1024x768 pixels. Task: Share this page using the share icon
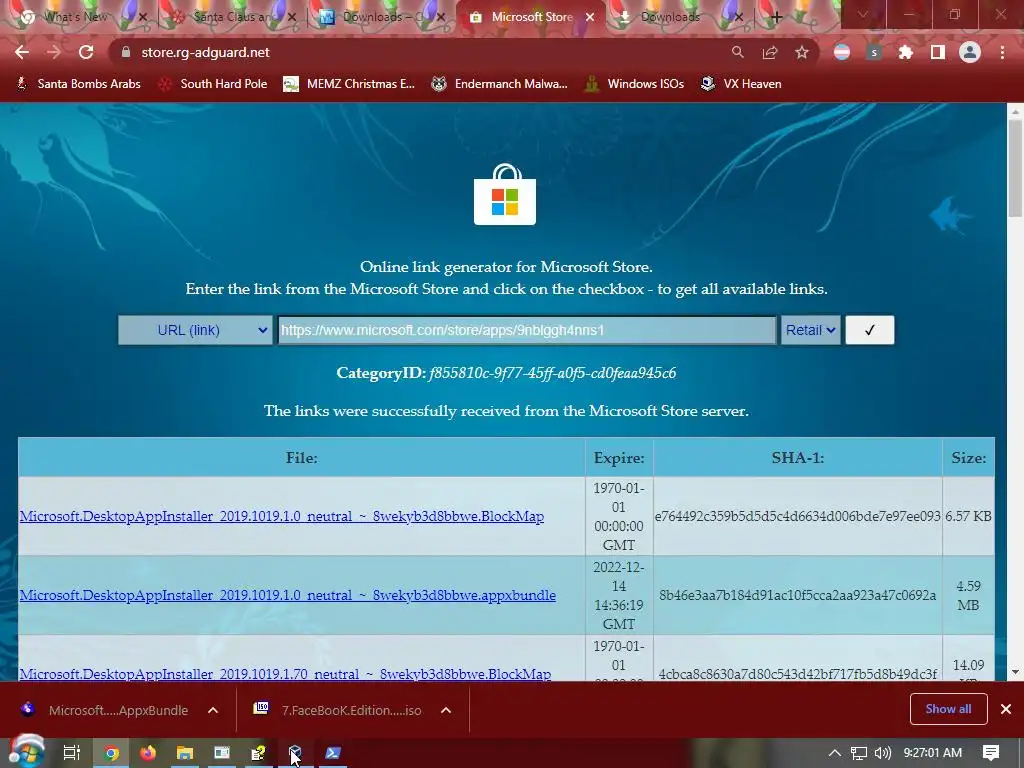(x=770, y=52)
